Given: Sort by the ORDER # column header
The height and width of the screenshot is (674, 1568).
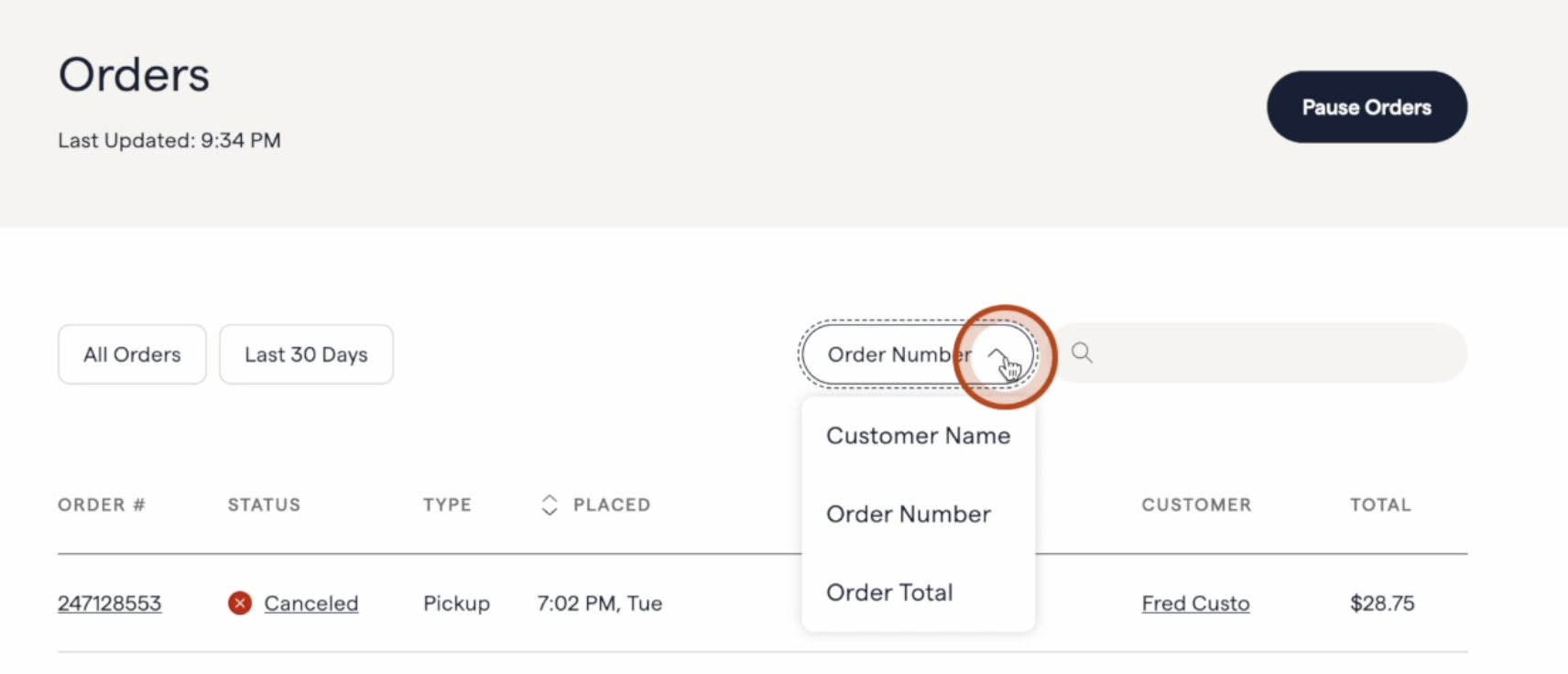Looking at the screenshot, I should [101, 505].
